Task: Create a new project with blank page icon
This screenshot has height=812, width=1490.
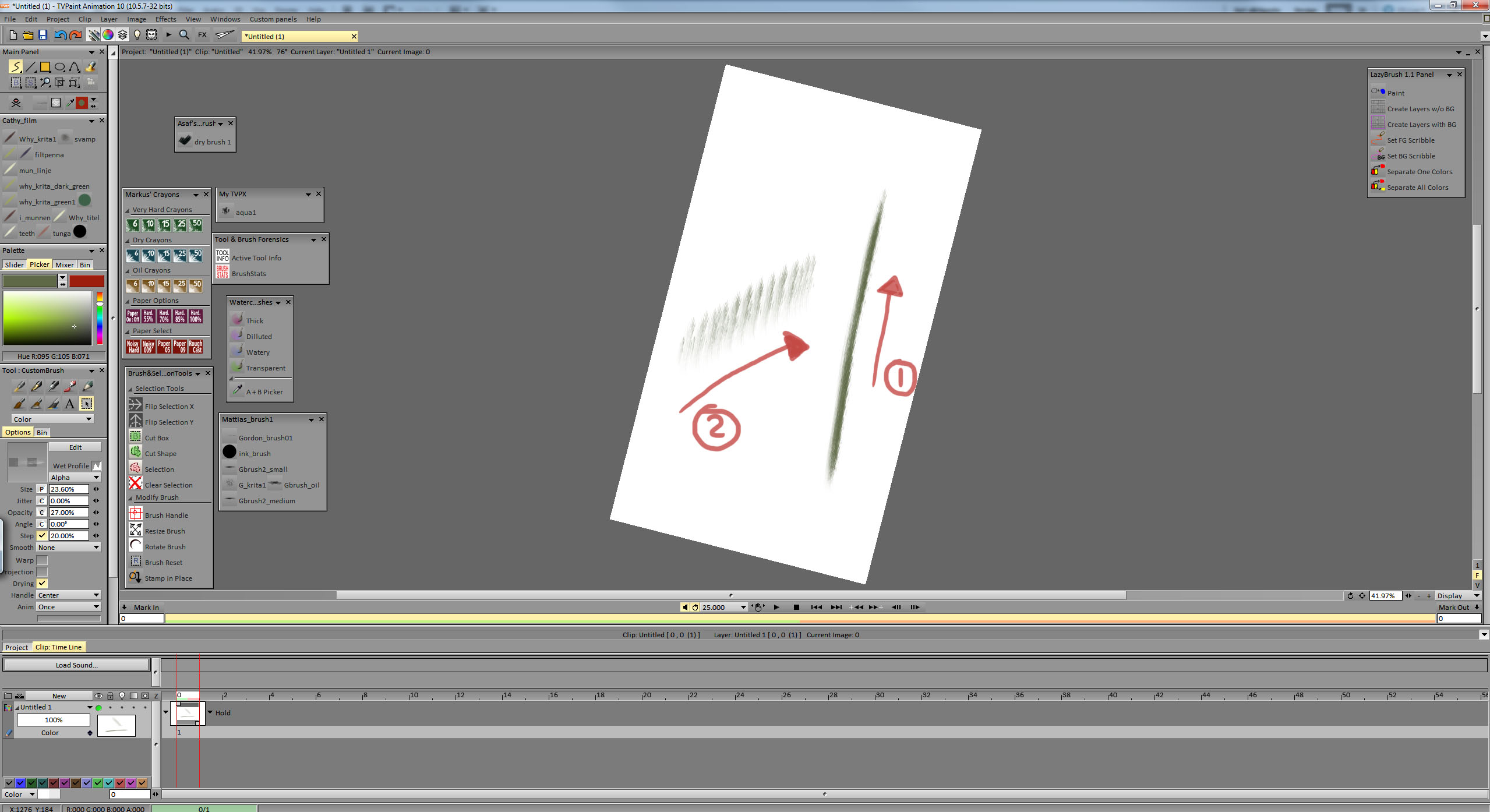Action: coord(13,35)
